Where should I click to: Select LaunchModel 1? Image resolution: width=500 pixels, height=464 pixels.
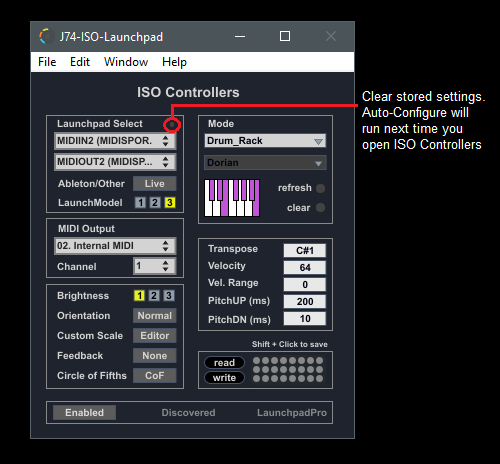(140, 202)
